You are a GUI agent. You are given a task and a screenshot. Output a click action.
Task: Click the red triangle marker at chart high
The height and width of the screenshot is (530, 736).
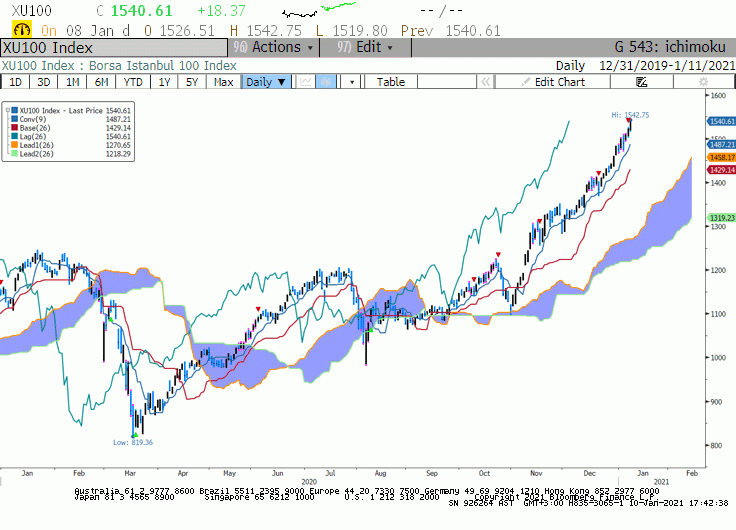(629, 121)
